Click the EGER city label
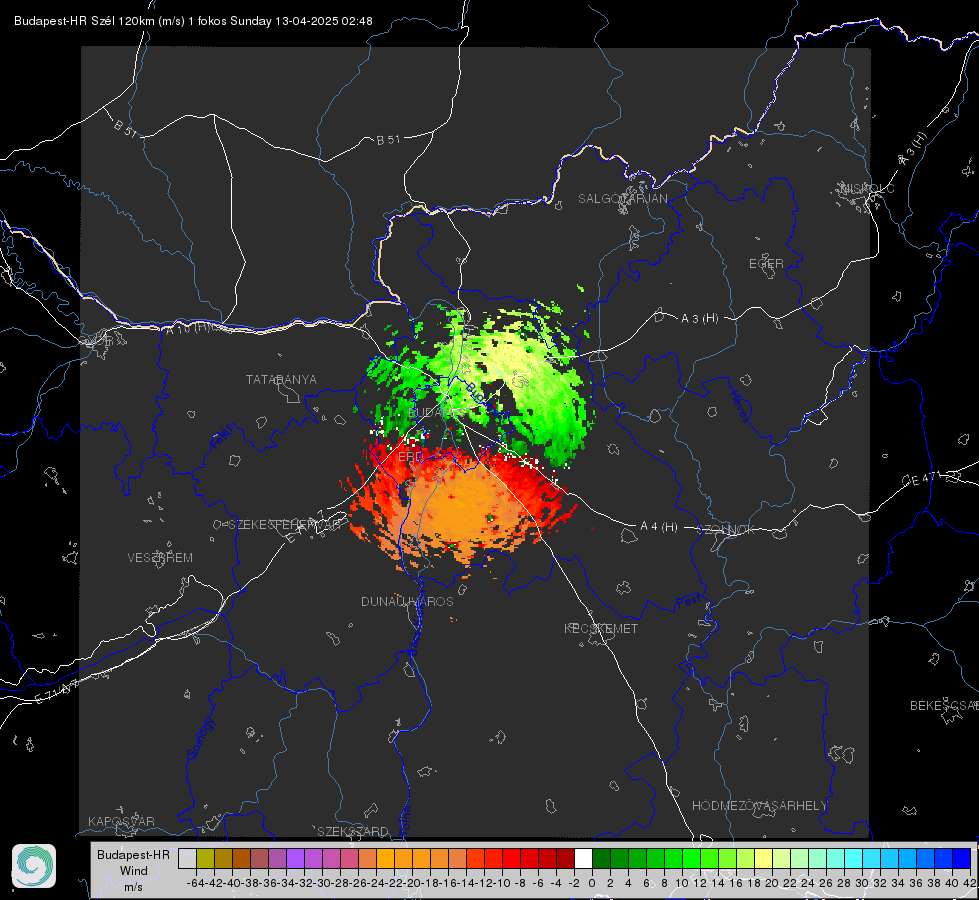The width and height of the screenshot is (979, 900). [x=766, y=264]
